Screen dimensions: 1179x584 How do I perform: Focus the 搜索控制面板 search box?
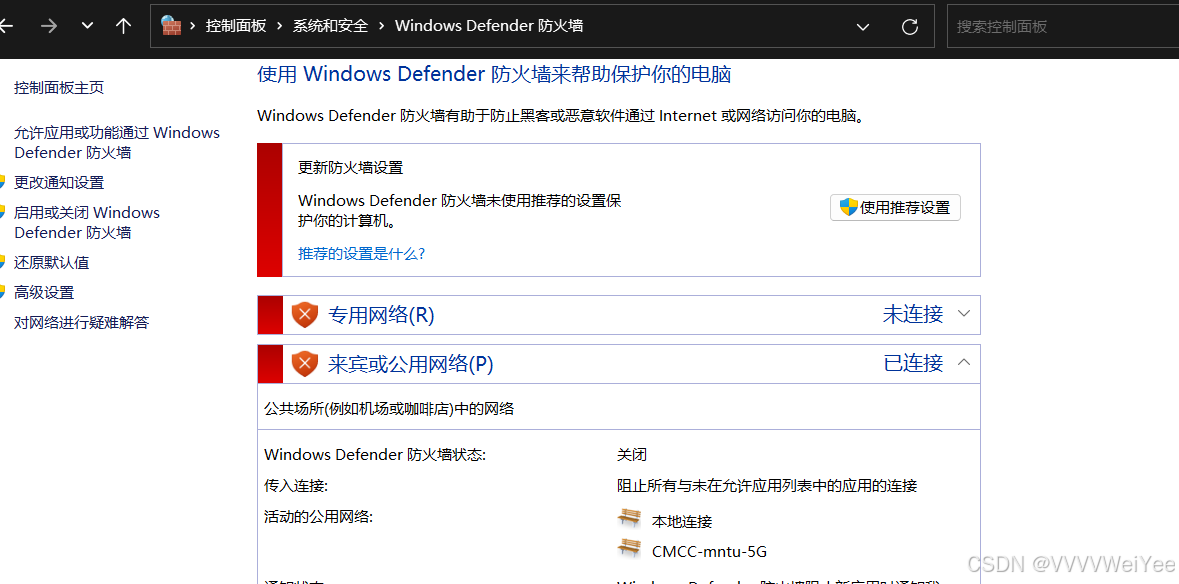pos(1062,26)
